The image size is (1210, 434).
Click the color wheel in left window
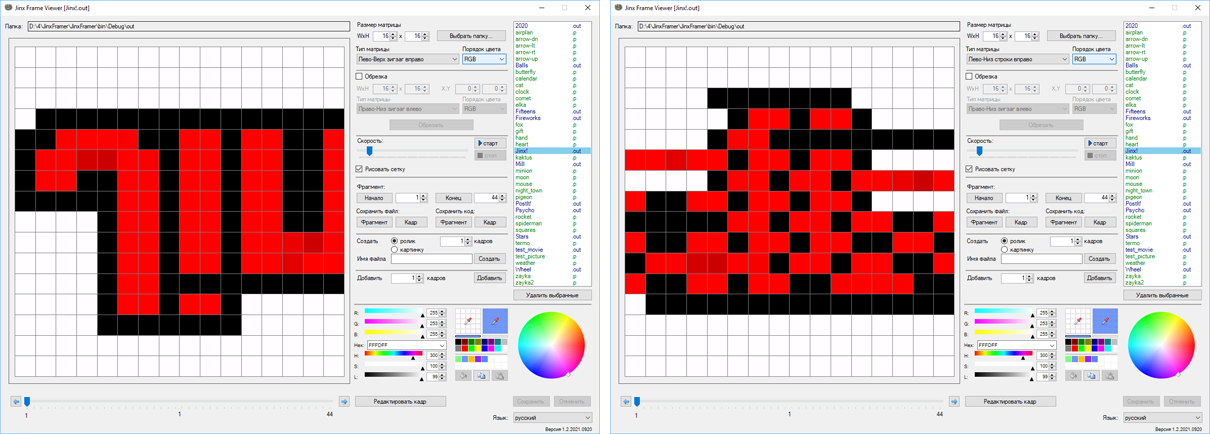click(x=551, y=345)
